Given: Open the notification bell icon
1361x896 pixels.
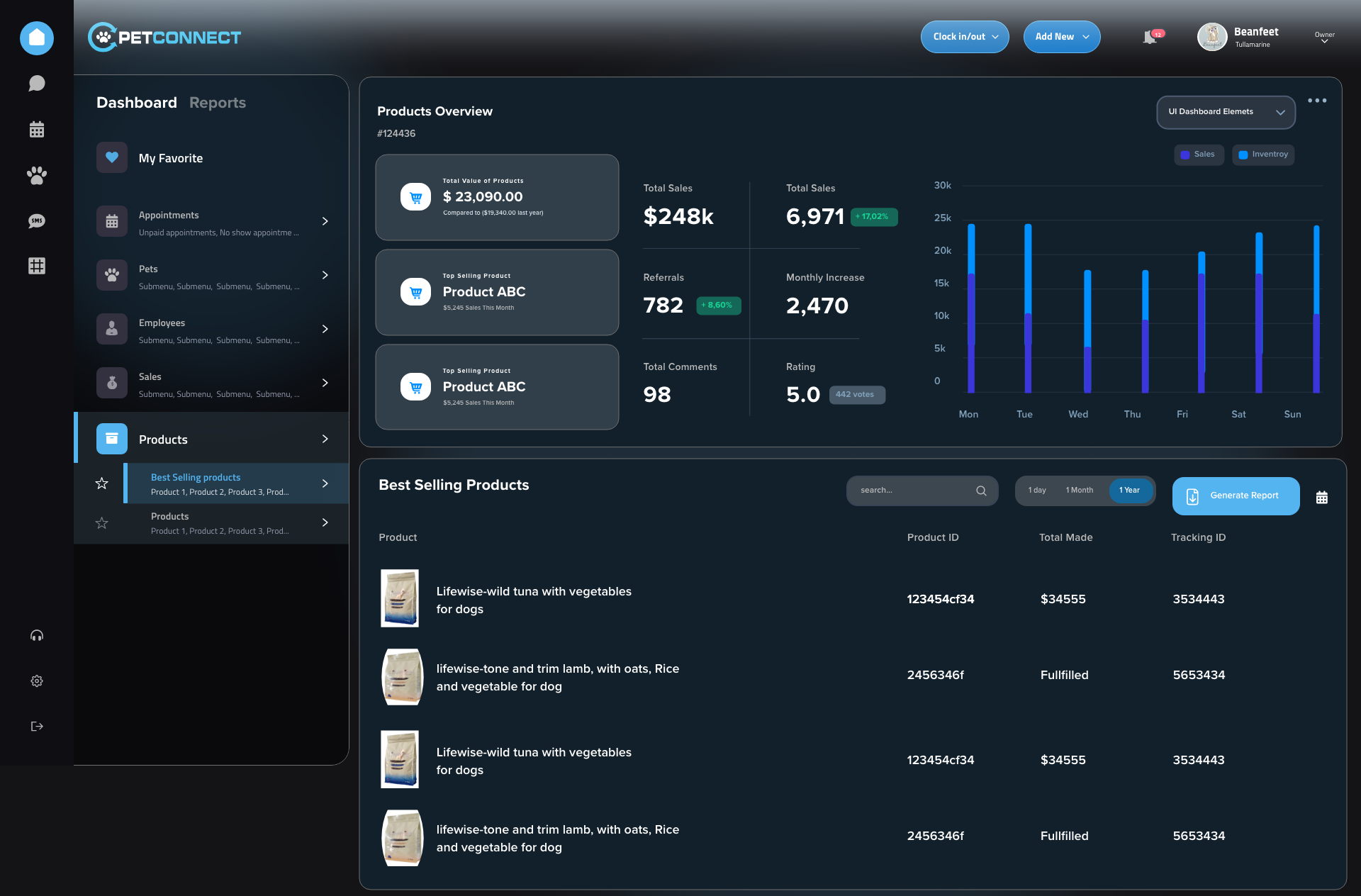Looking at the screenshot, I should (x=1150, y=38).
